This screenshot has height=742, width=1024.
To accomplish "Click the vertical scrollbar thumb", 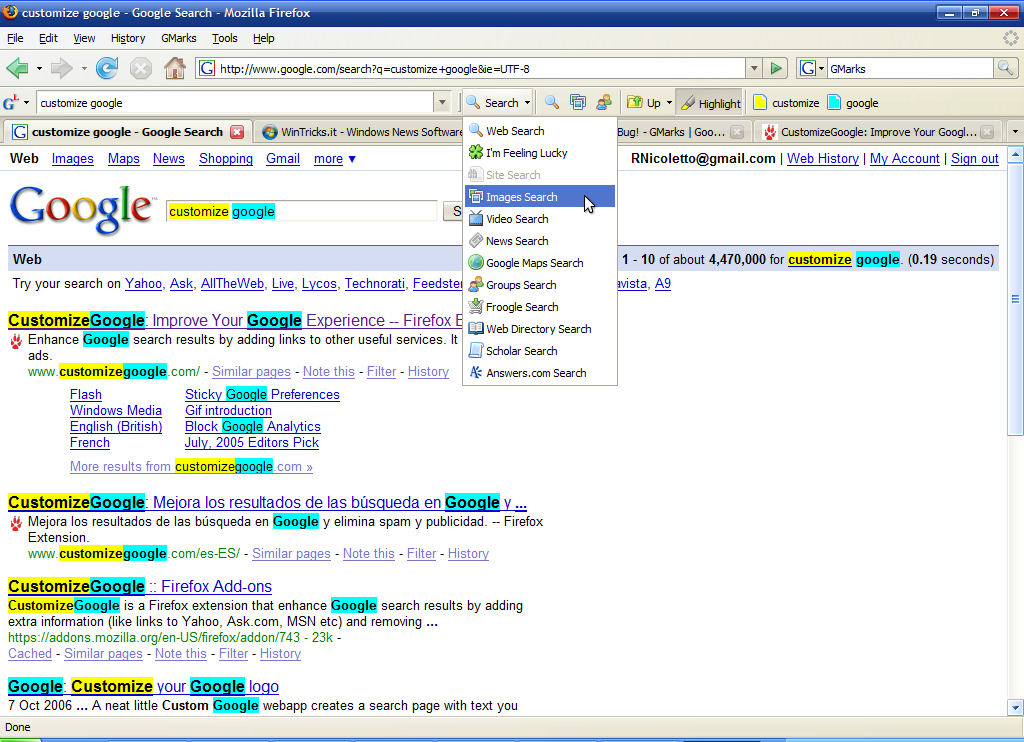I will coord(1015,298).
